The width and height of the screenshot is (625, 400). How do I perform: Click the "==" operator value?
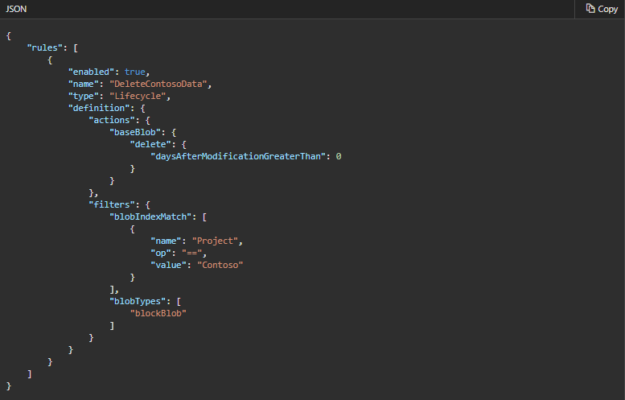point(192,253)
